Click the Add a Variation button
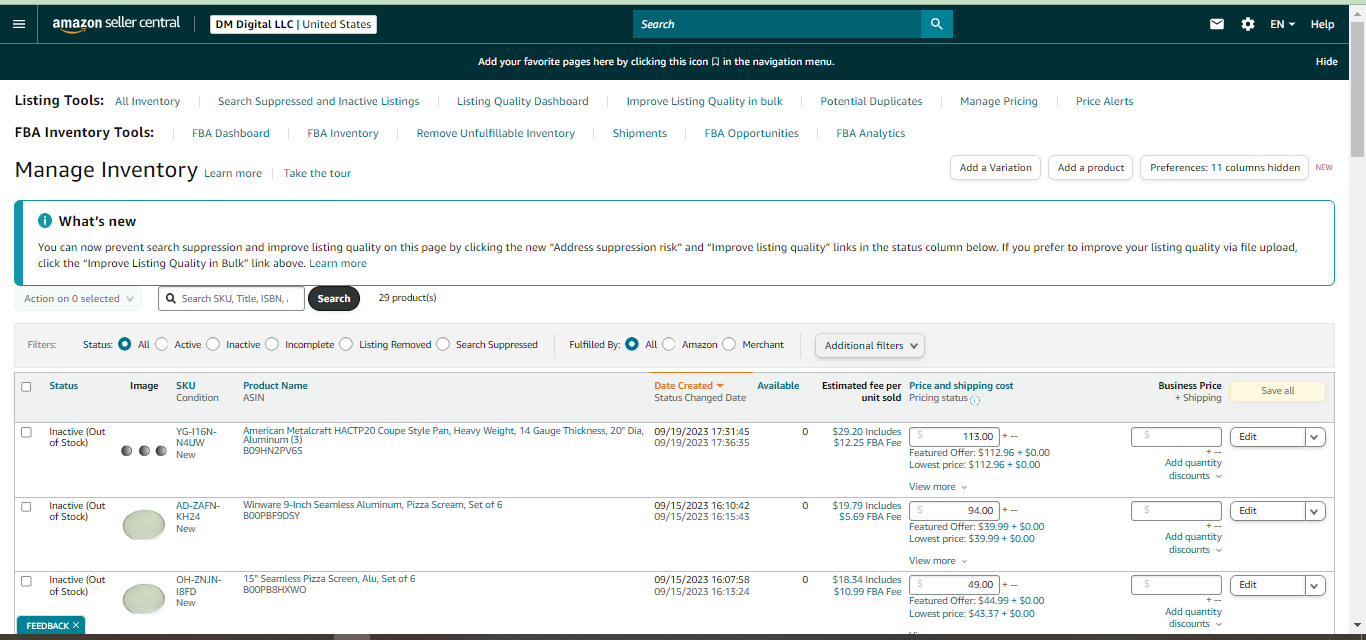This screenshot has height=640, width=1366. pos(996,168)
